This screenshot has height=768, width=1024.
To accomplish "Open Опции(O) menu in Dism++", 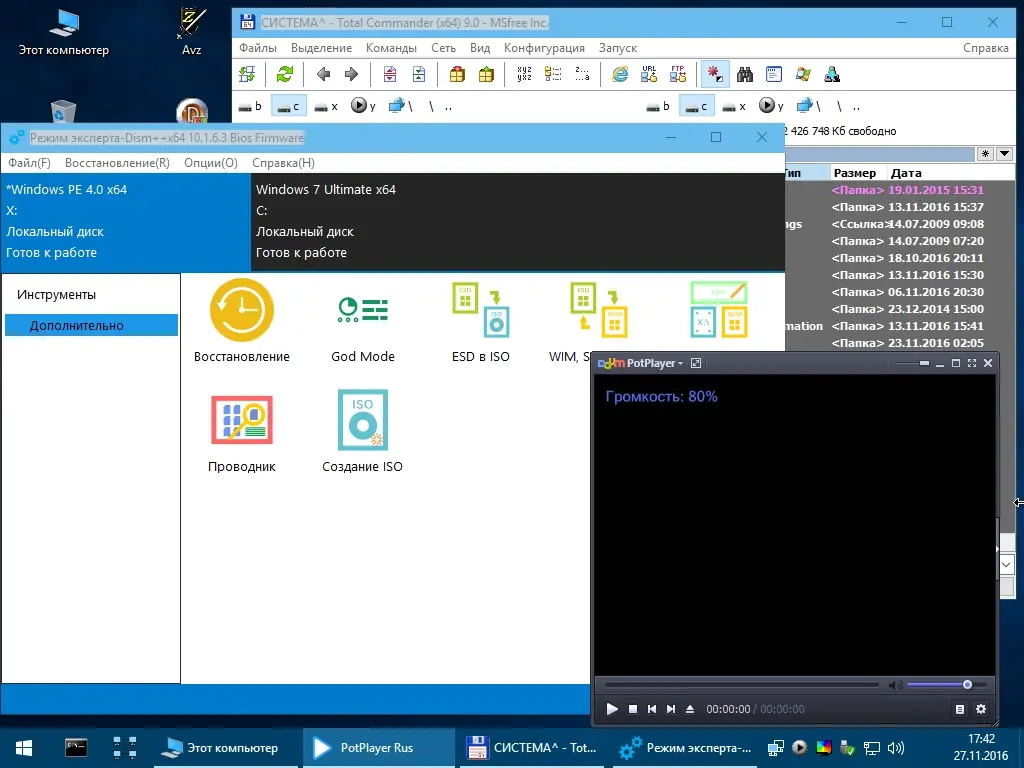I will [x=211, y=163].
